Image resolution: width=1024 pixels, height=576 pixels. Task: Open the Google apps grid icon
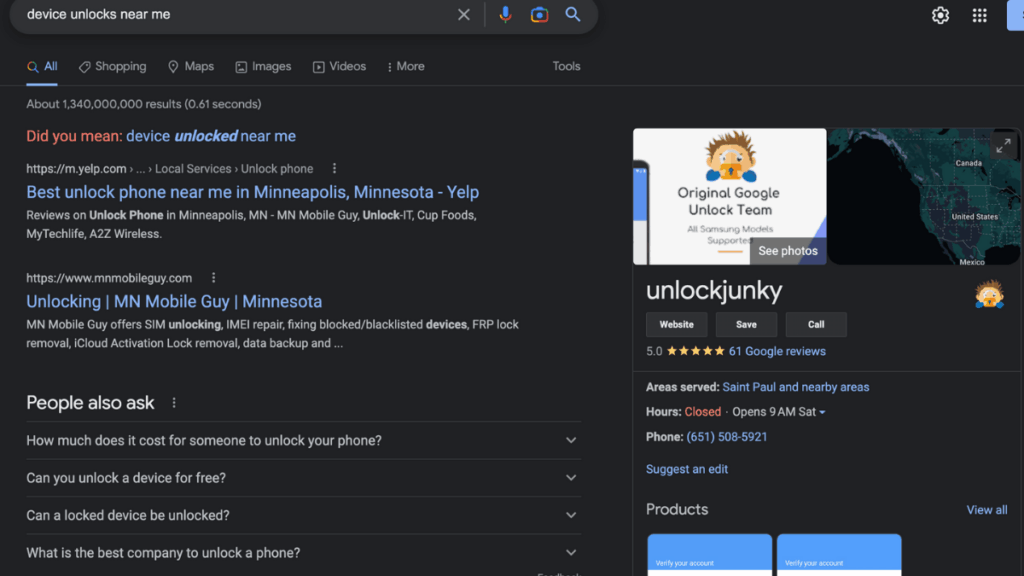[980, 15]
